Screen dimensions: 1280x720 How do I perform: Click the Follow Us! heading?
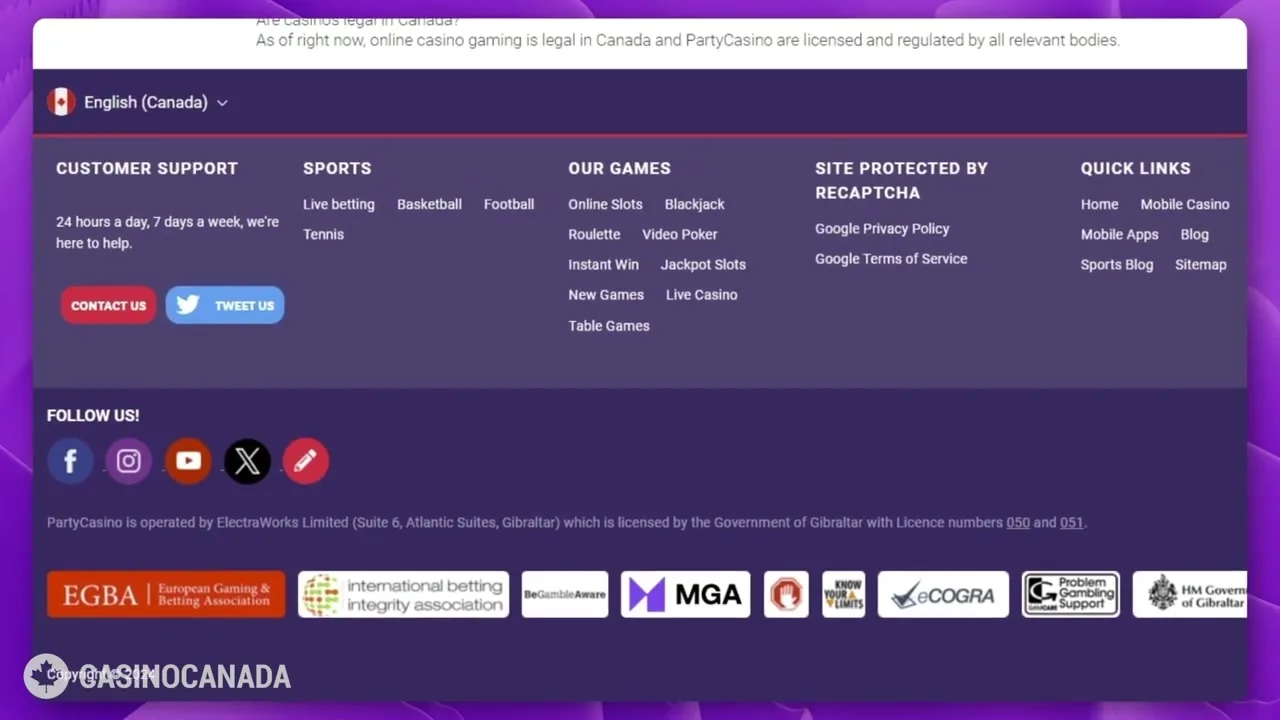93,415
